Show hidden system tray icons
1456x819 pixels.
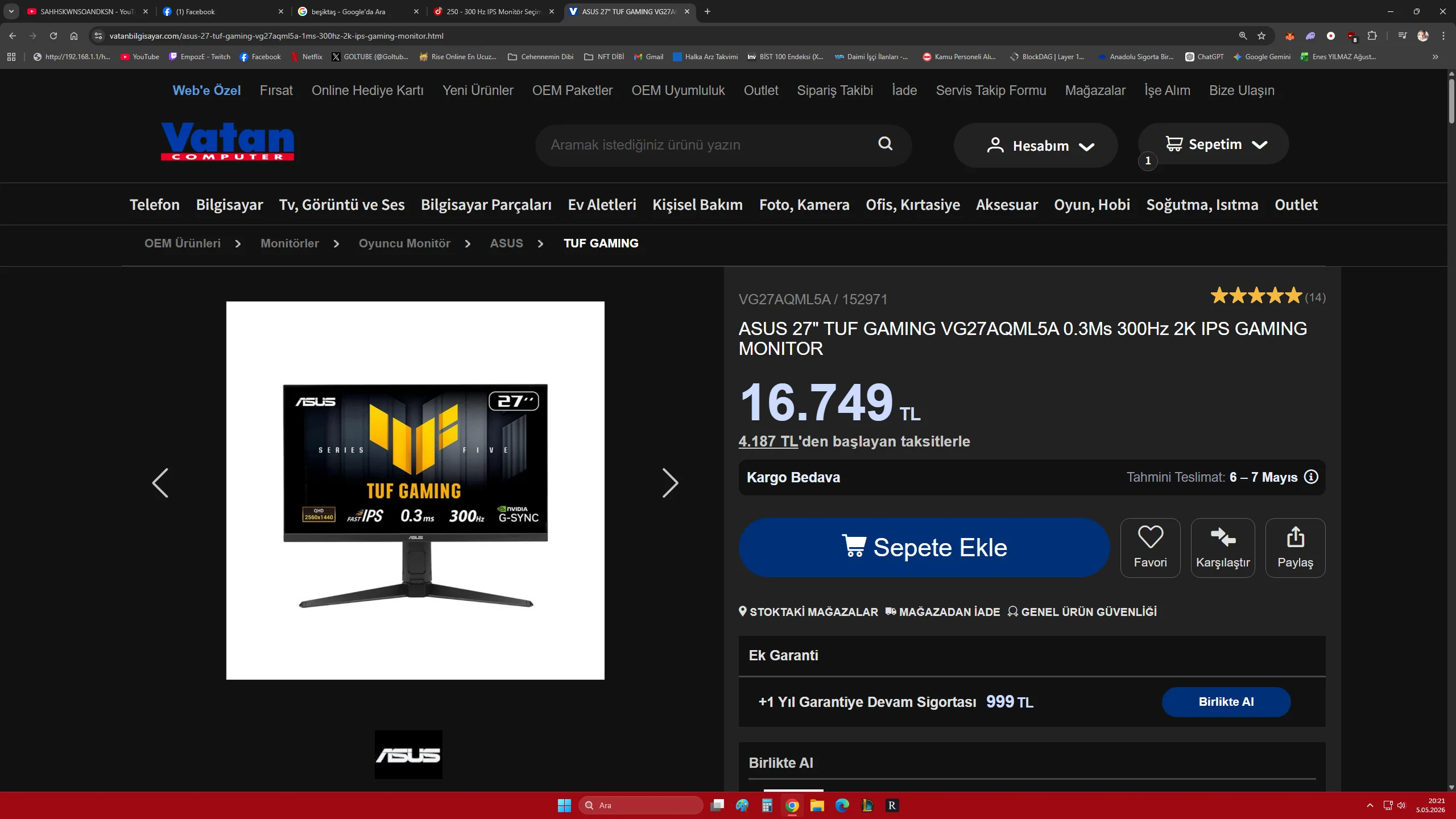(1370, 805)
